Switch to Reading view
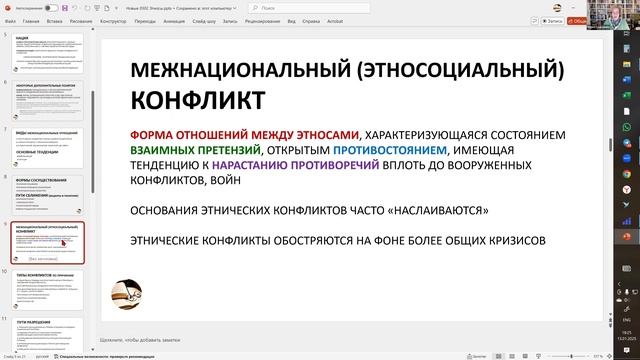640x360 pixels. [x=525, y=356]
